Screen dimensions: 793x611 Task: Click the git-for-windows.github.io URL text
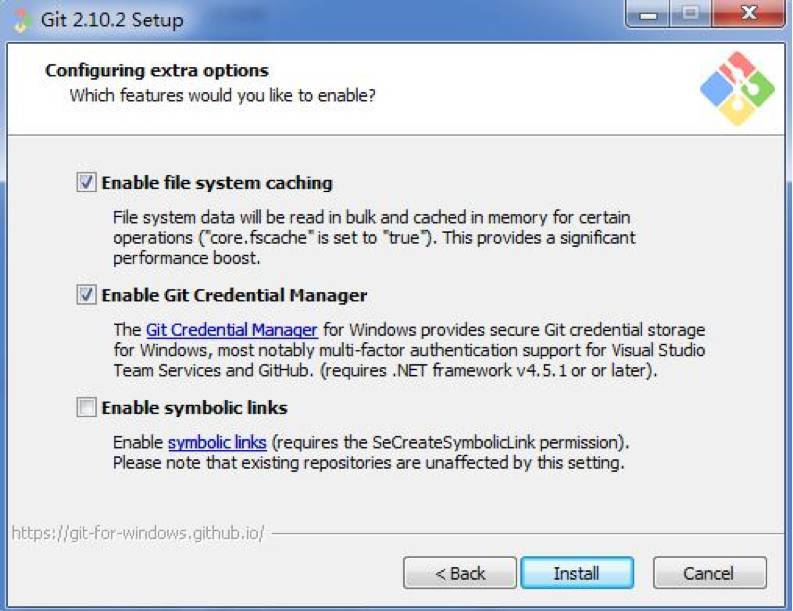coord(138,533)
